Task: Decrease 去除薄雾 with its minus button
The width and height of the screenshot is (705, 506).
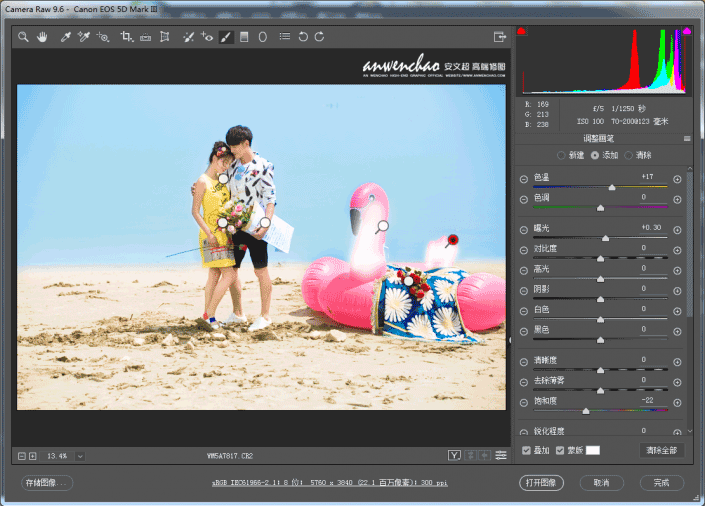Action: pos(523,382)
